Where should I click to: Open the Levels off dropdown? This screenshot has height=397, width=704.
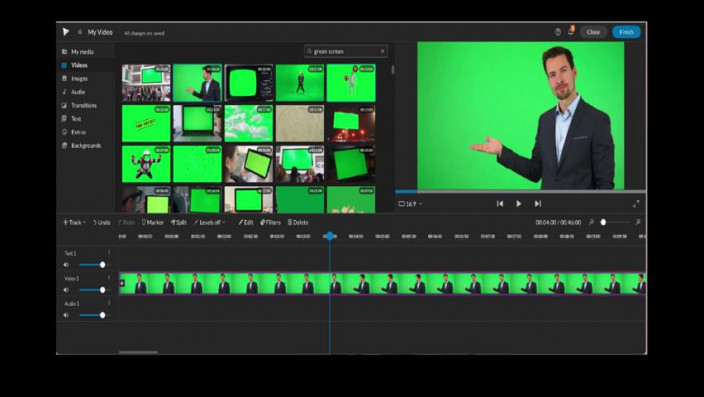pos(210,222)
